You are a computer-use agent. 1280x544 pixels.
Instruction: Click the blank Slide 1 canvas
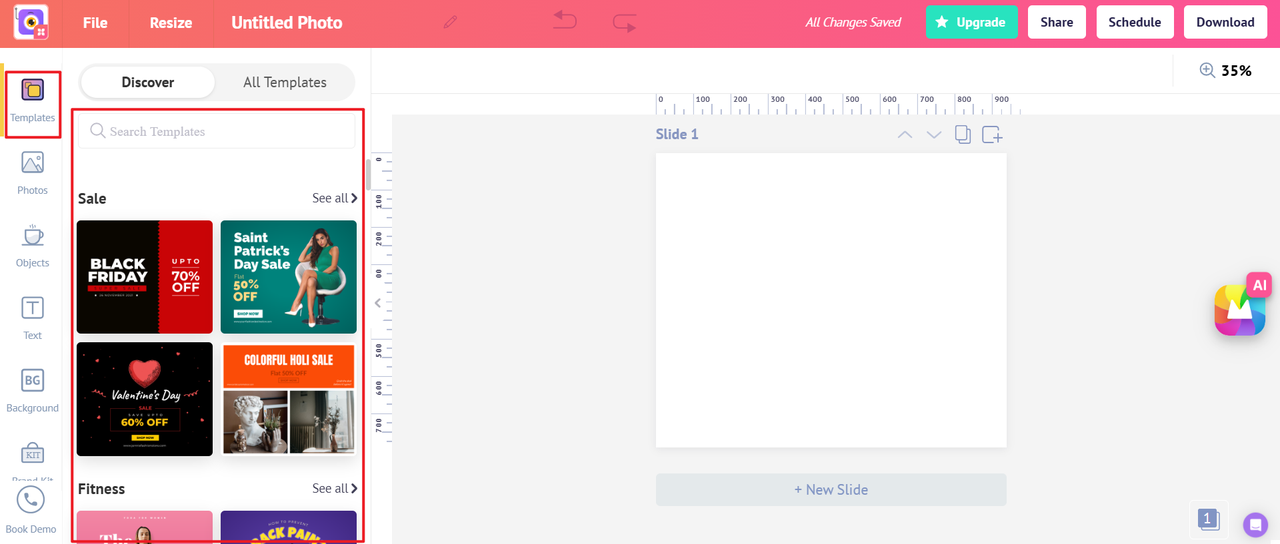(831, 300)
